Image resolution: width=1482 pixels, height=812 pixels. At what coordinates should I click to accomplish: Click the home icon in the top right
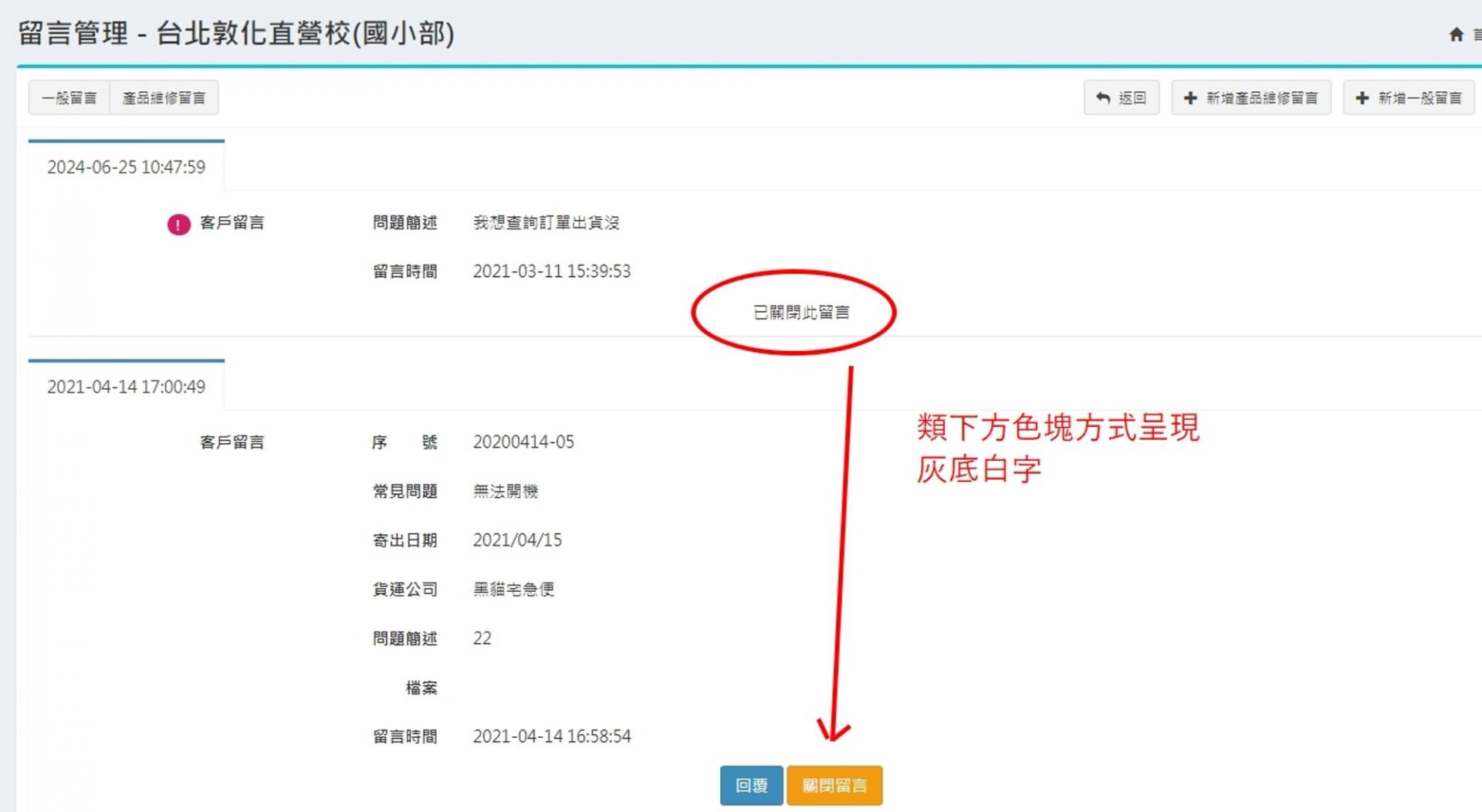point(1456,34)
